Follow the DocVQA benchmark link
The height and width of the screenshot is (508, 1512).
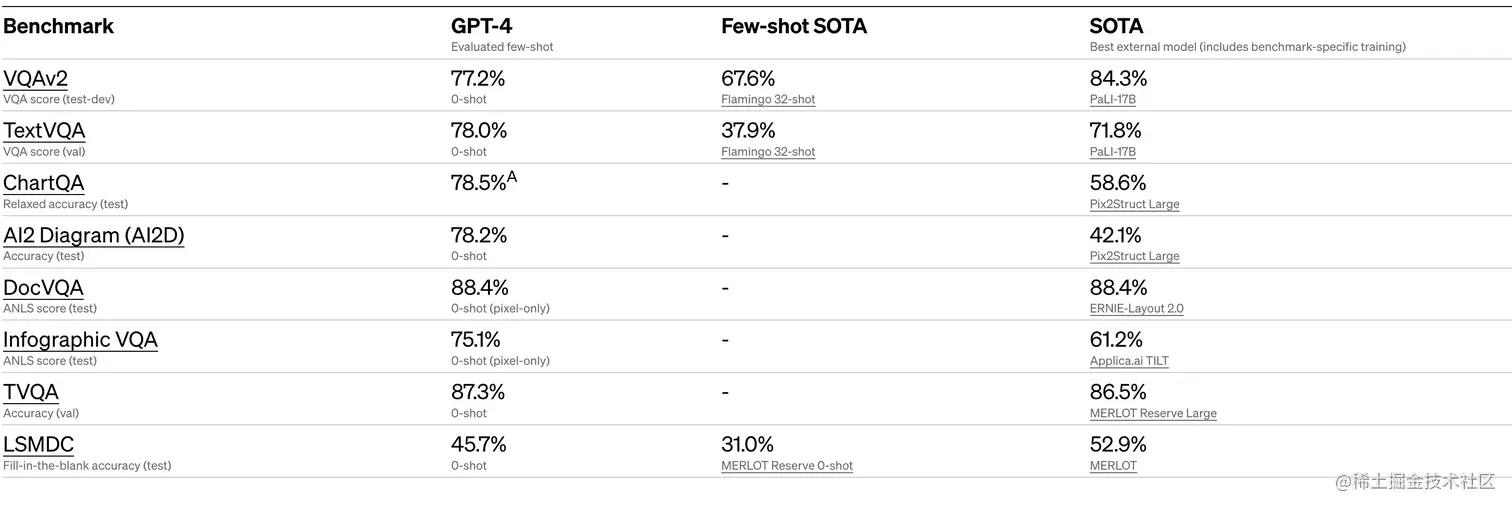pyautogui.click(x=43, y=288)
